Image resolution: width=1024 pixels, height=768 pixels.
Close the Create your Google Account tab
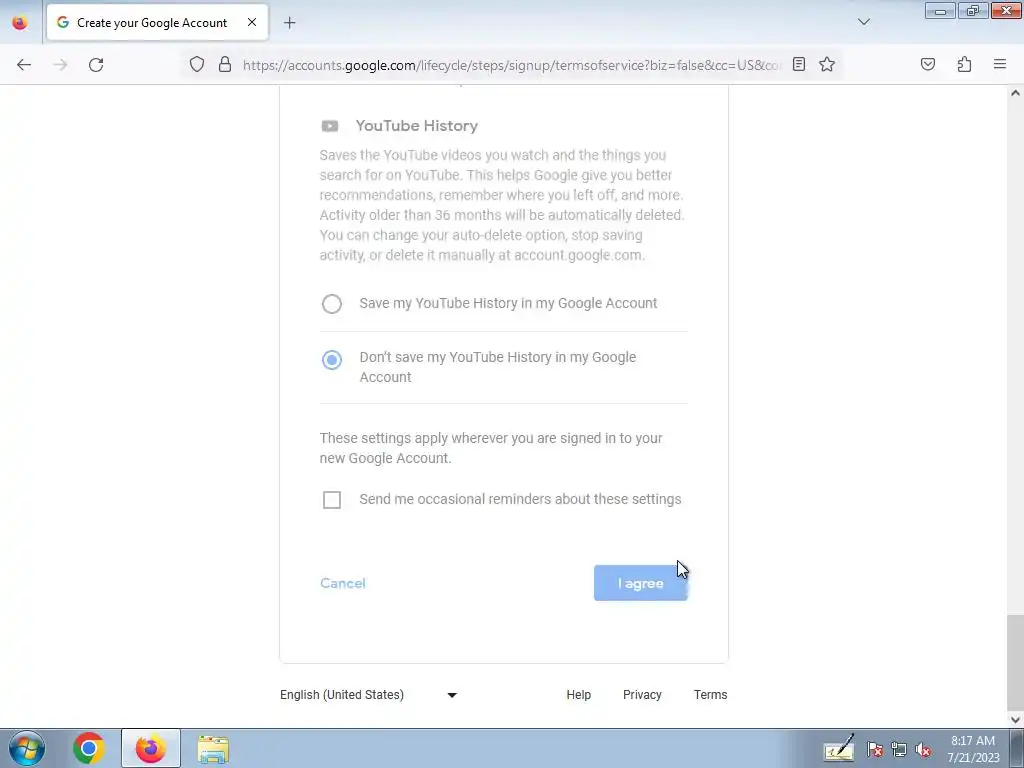[x=251, y=22]
